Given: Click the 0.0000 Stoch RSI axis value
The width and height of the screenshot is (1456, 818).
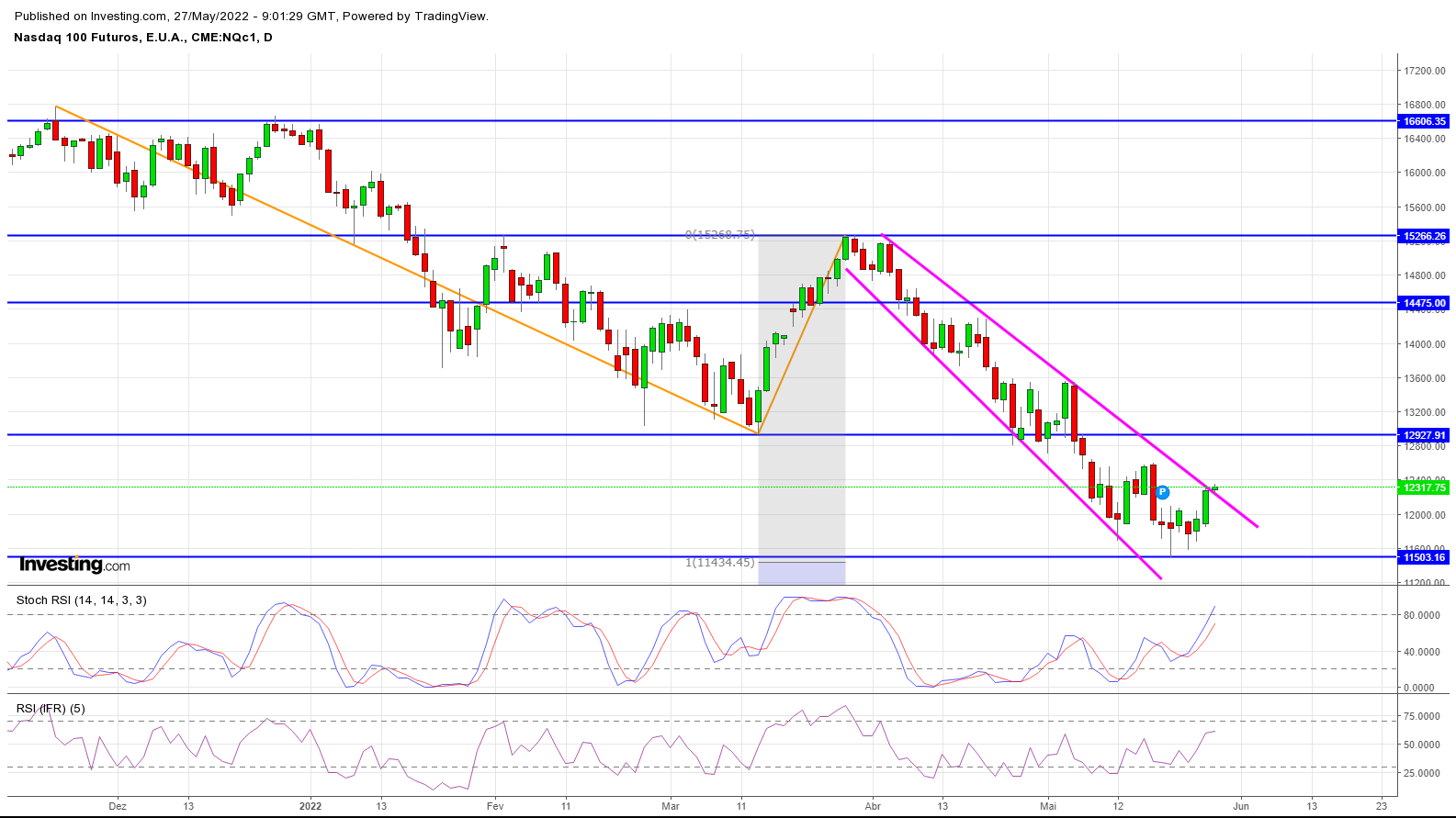Looking at the screenshot, I should coord(1419,688).
